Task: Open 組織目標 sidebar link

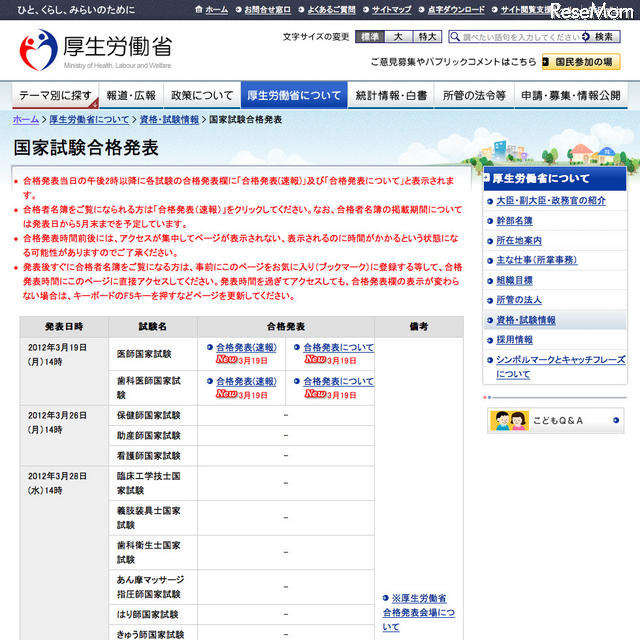Action: point(514,280)
